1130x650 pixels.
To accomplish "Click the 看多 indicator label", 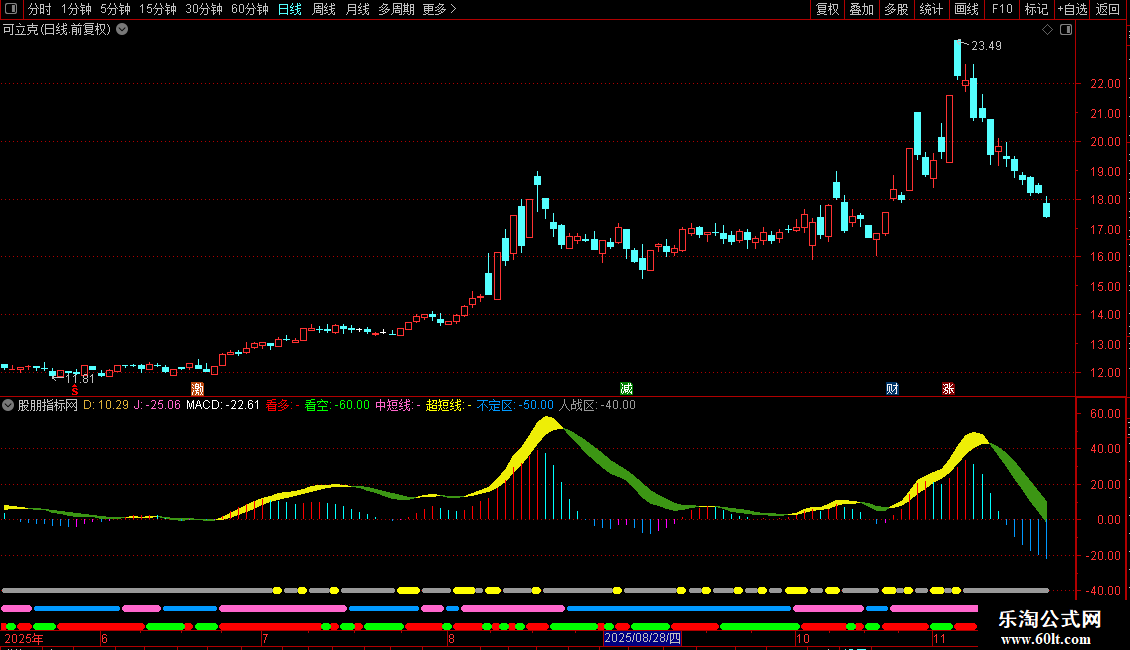I will (x=282, y=406).
